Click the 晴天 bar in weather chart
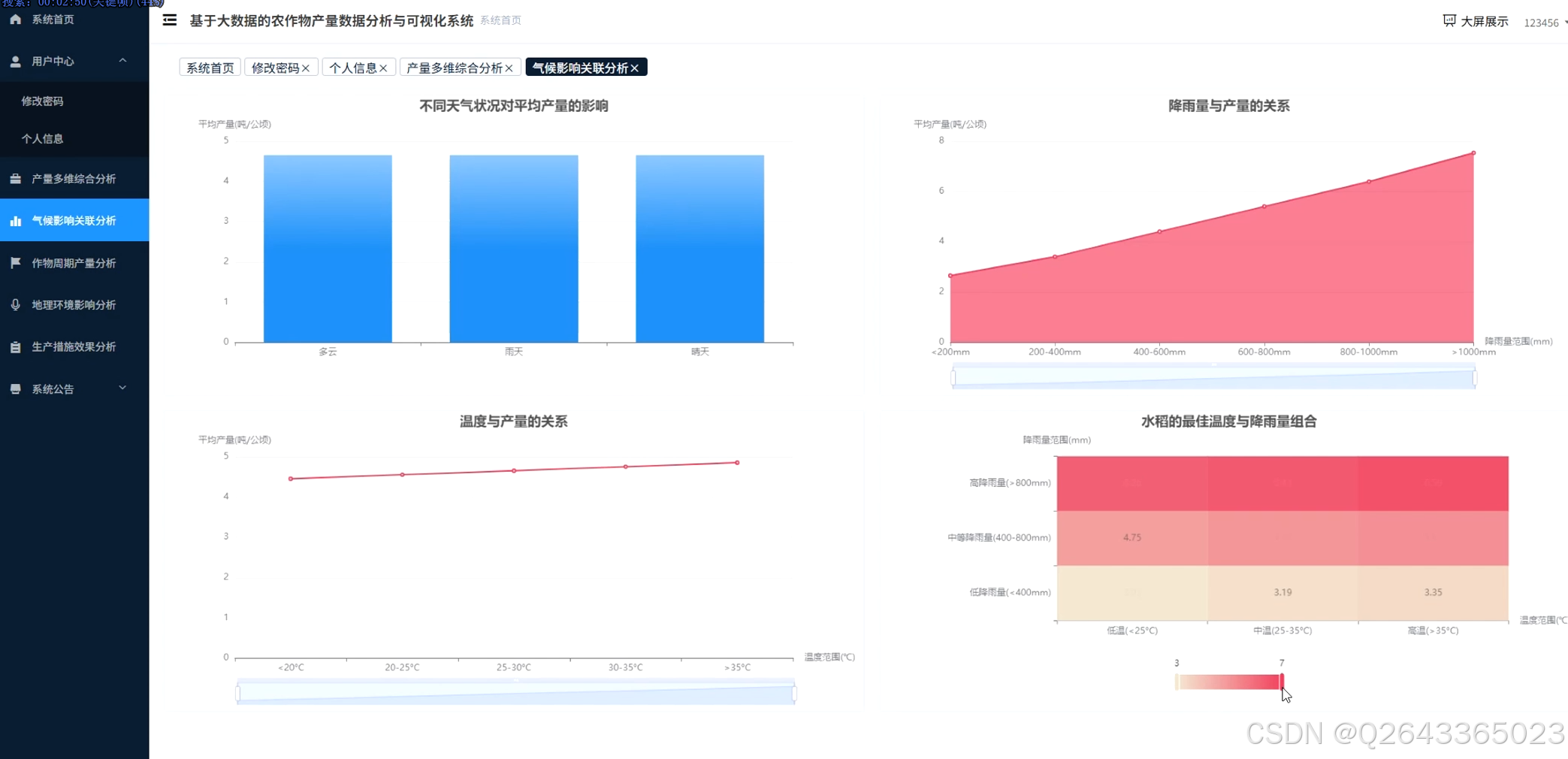1568x759 pixels. point(700,249)
